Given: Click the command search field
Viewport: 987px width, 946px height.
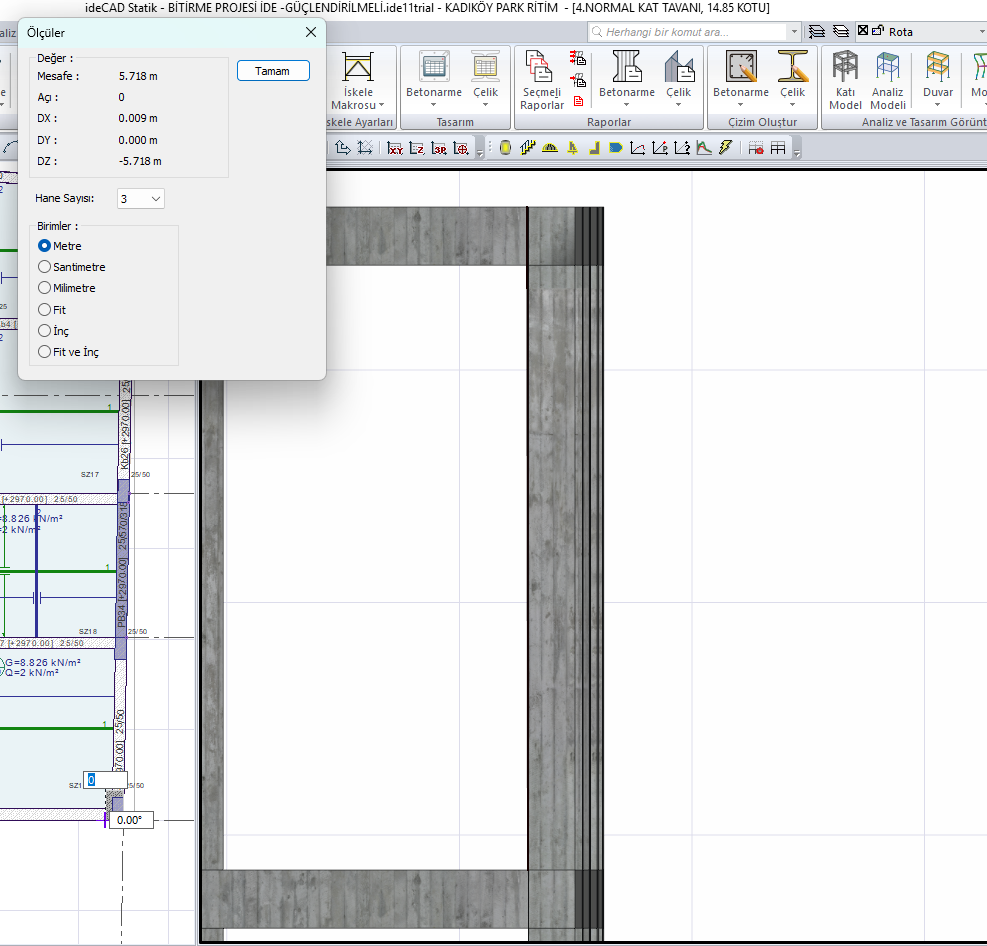Looking at the screenshot, I should [690, 32].
